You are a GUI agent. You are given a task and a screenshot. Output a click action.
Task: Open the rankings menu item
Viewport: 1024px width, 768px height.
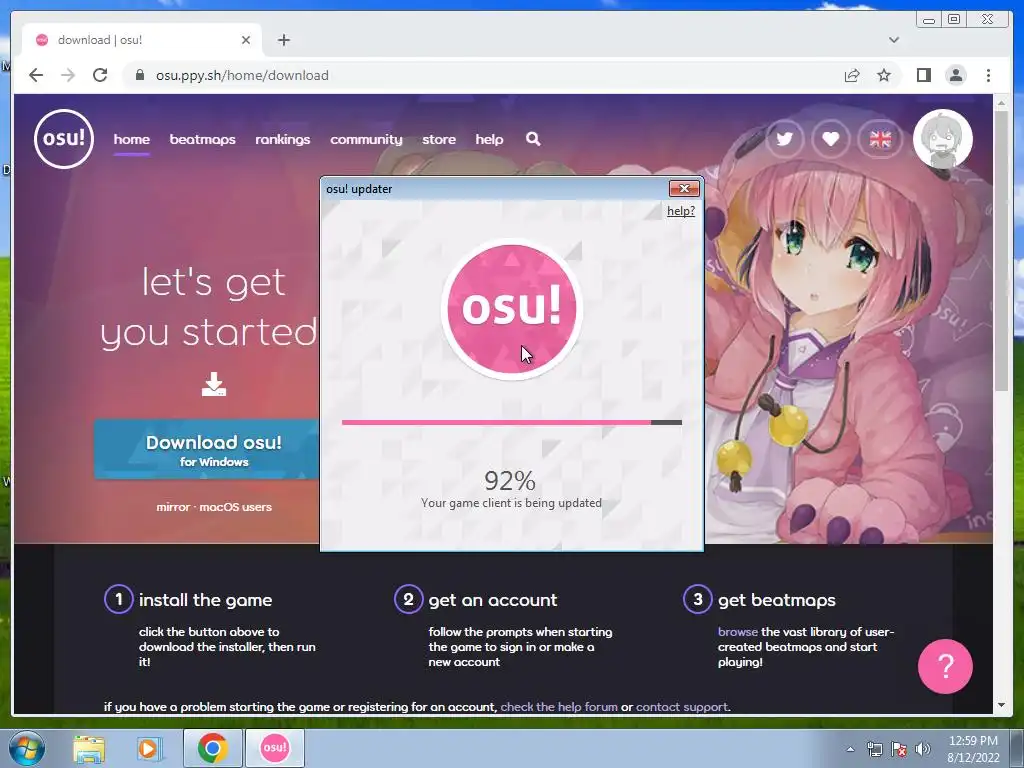[x=283, y=139]
